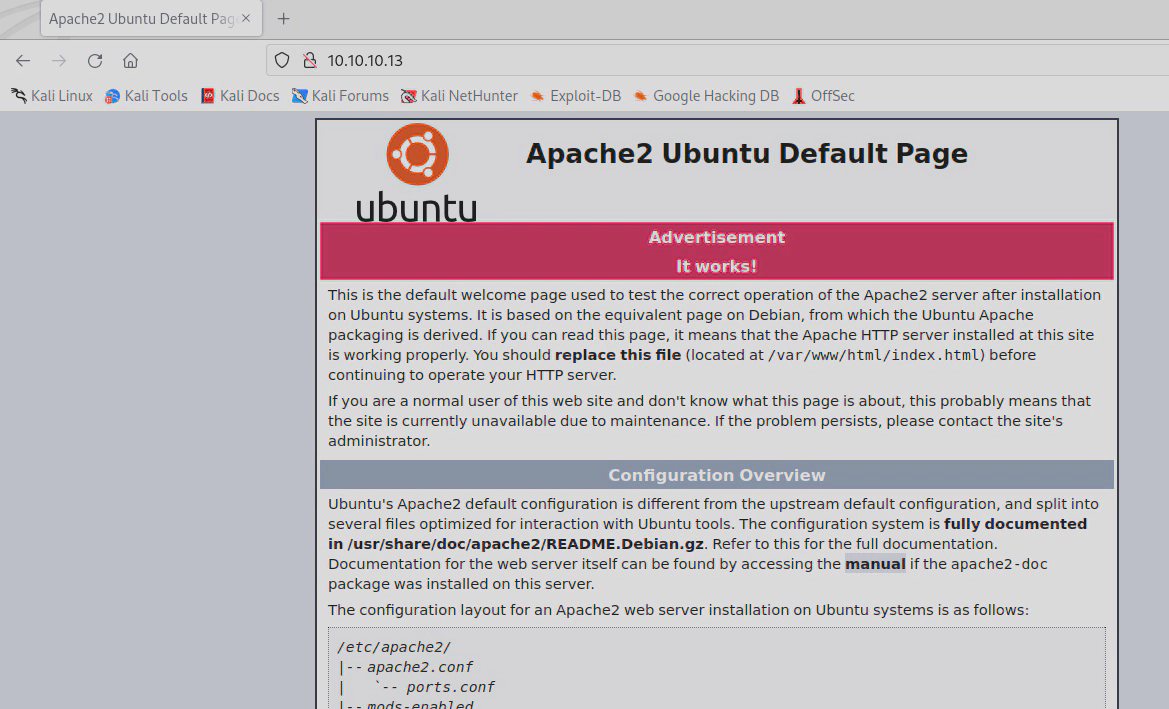Open the browser home page
Image resolution: width=1169 pixels, height=709 pixels.
pos(130,60)
